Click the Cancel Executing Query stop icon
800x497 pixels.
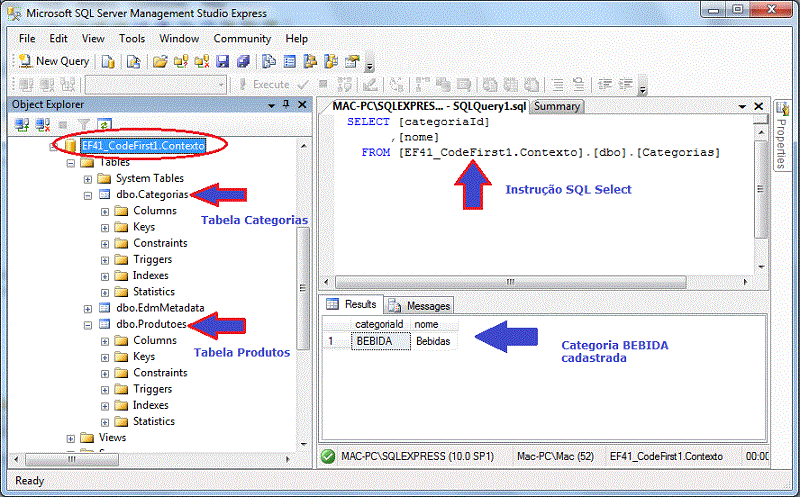point(323,84)
